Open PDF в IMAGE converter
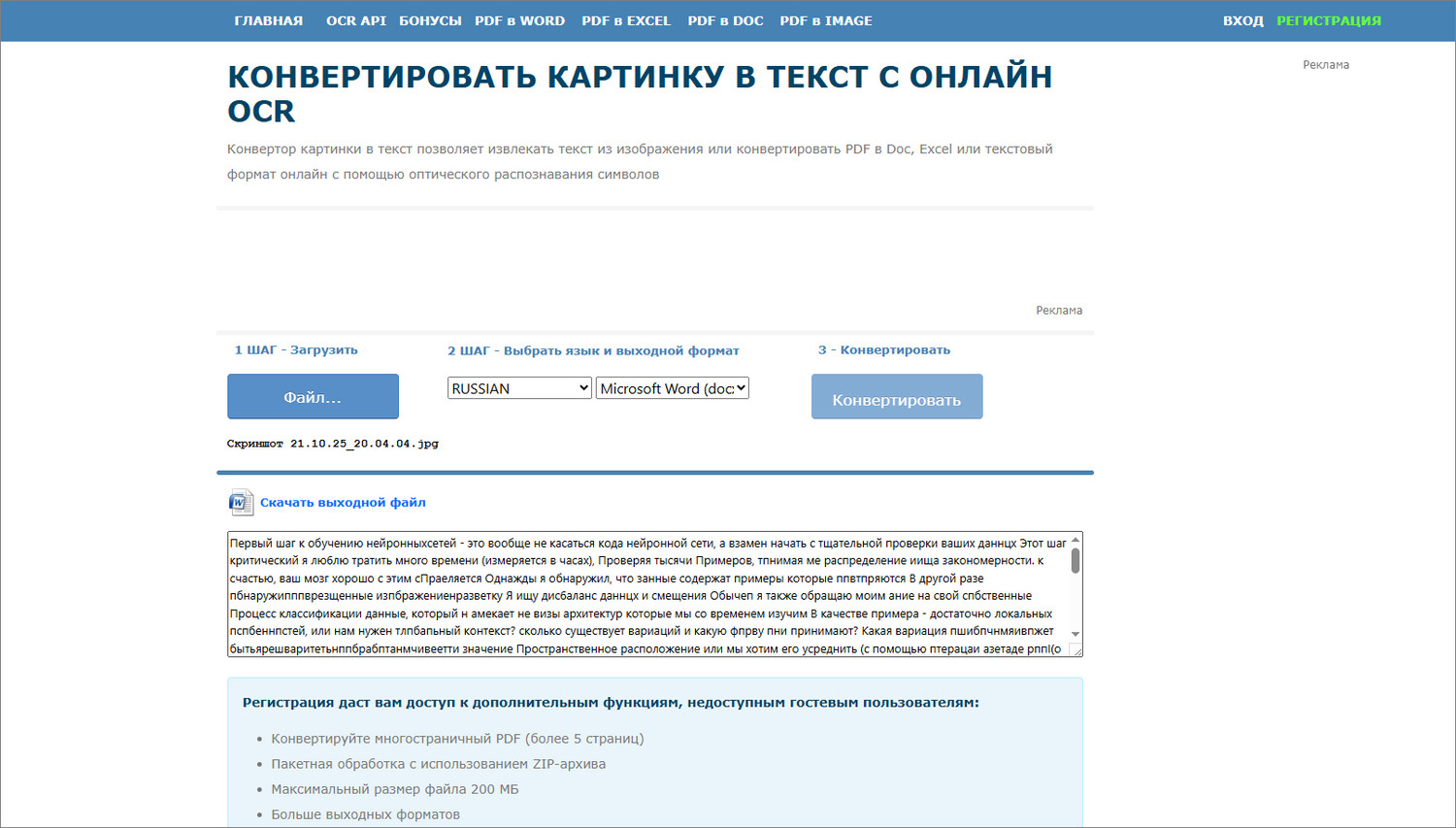This screenshot has width=1456, height=828. [826, 20]
